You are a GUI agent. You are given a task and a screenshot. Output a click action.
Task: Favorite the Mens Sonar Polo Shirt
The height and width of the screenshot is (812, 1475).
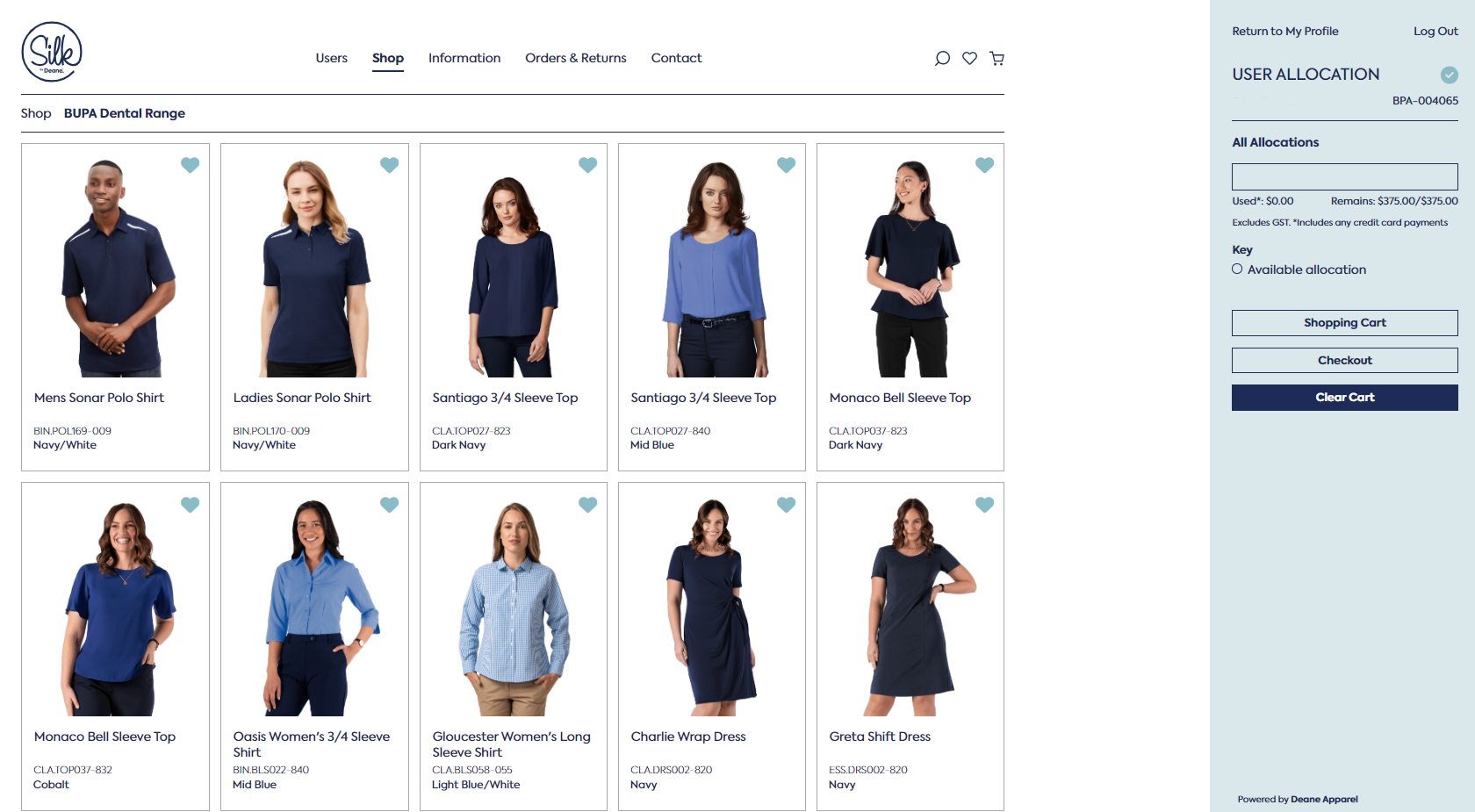coord(190,164)
